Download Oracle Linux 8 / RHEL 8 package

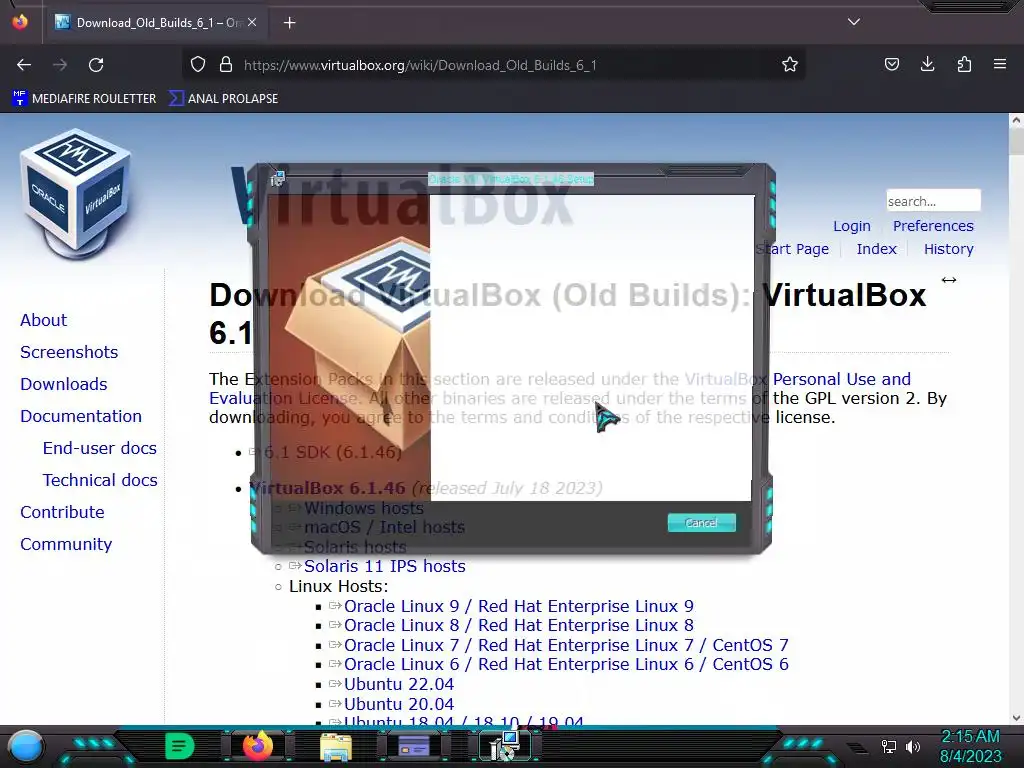point(519,625)
